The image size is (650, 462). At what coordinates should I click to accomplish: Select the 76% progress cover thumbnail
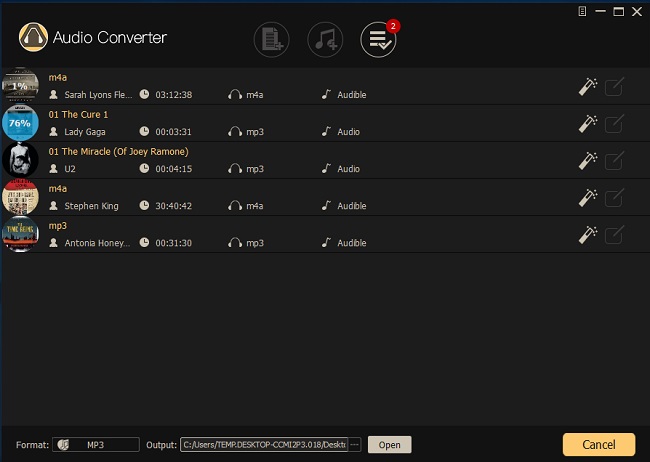(20, 123)
